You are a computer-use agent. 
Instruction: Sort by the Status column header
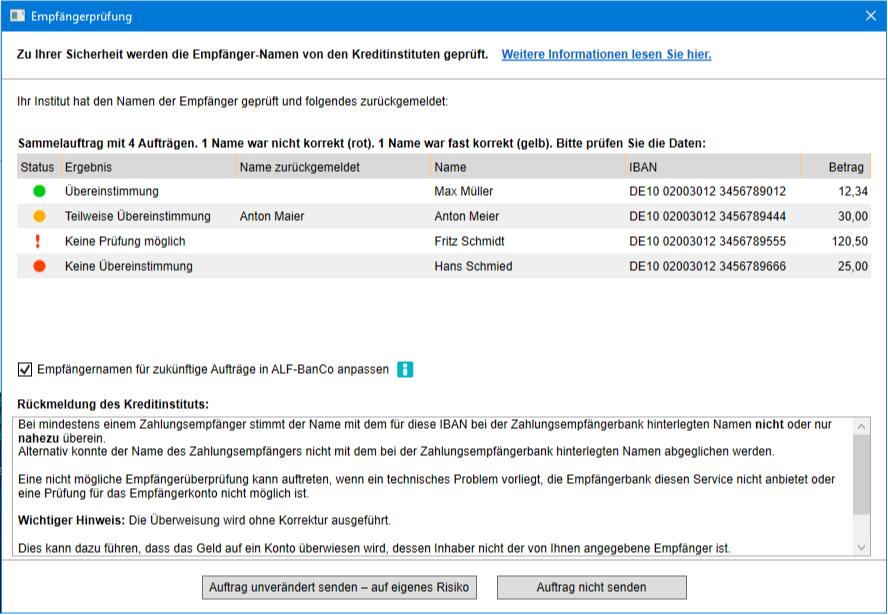(37, 167)
